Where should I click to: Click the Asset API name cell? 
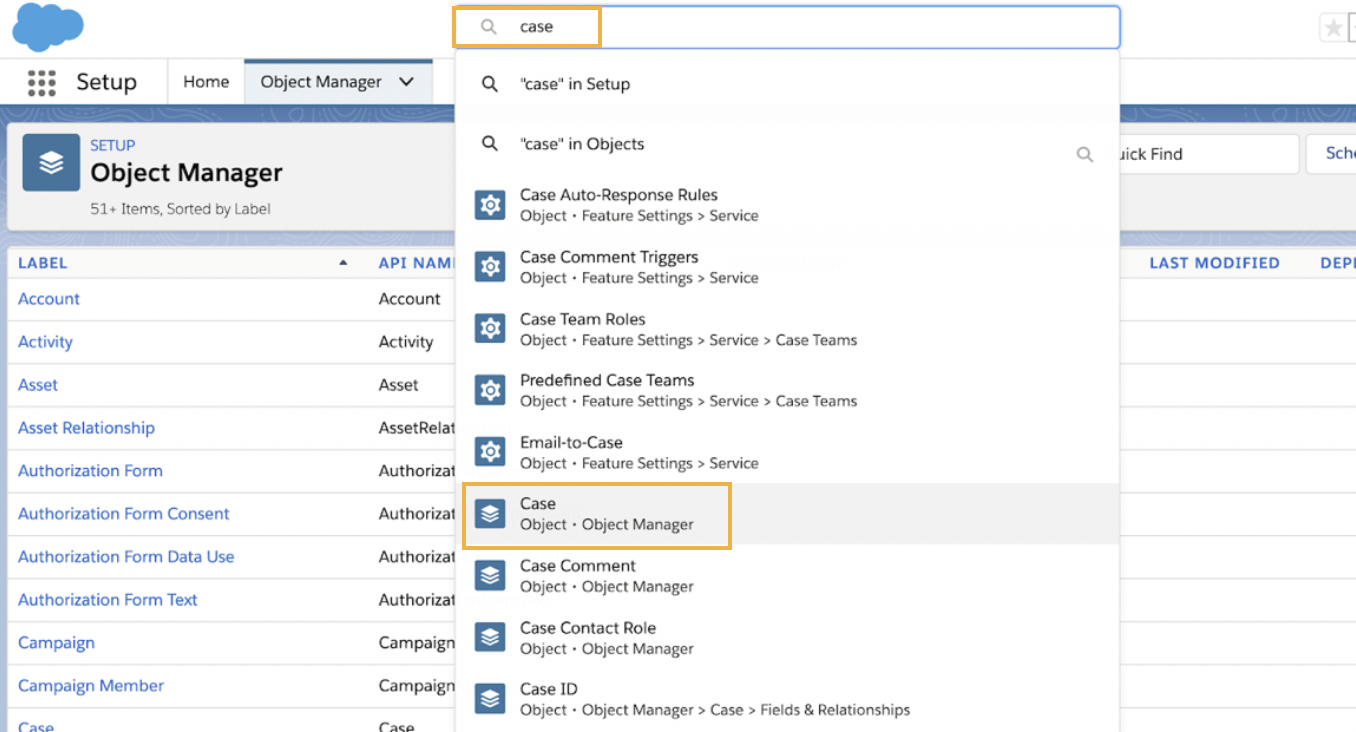pos(398,385)
